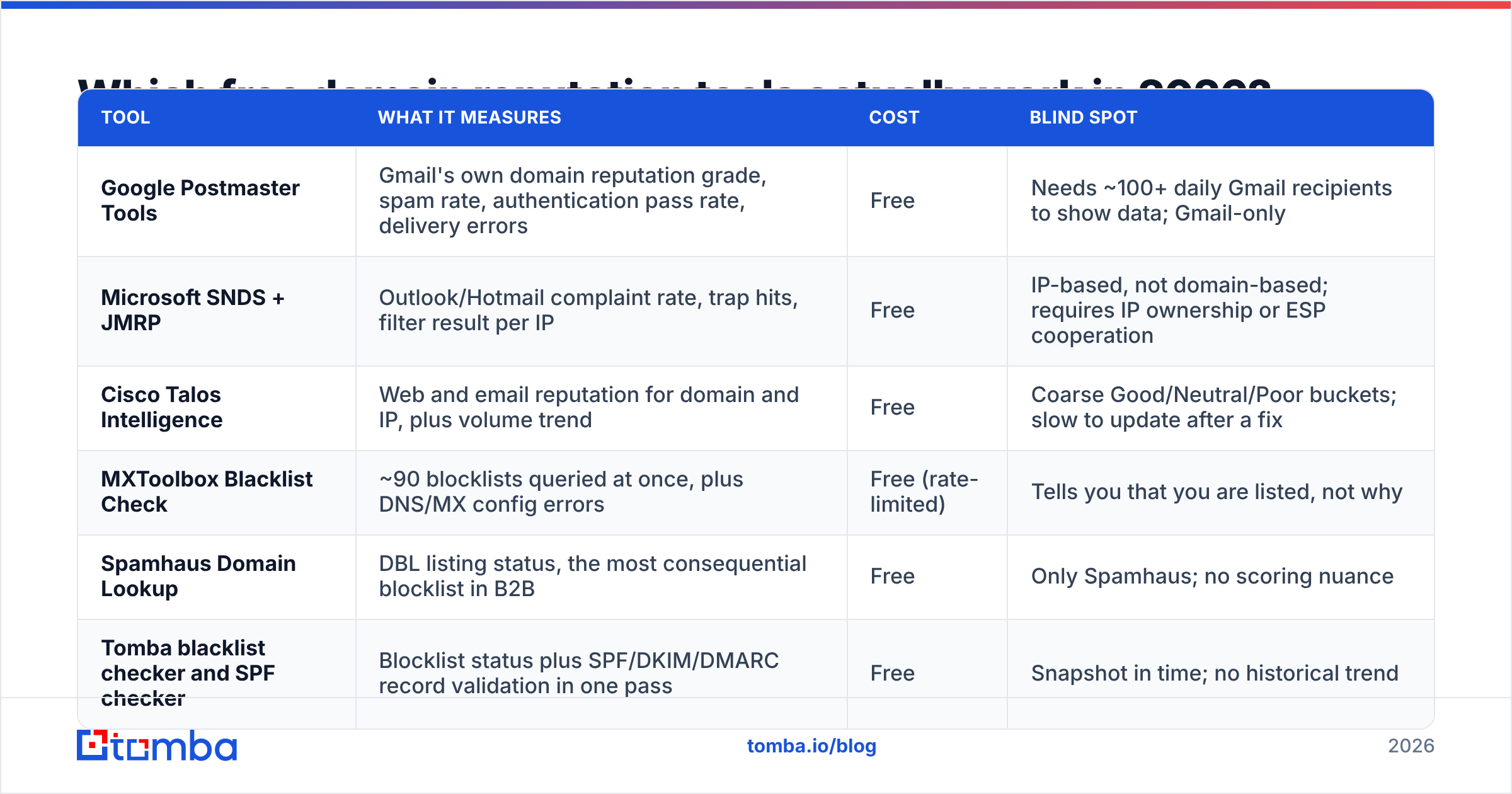Click "Tells you that you are listed" blind spot
Viewport: 1512px width, 794px height.
coord(1217,492)
